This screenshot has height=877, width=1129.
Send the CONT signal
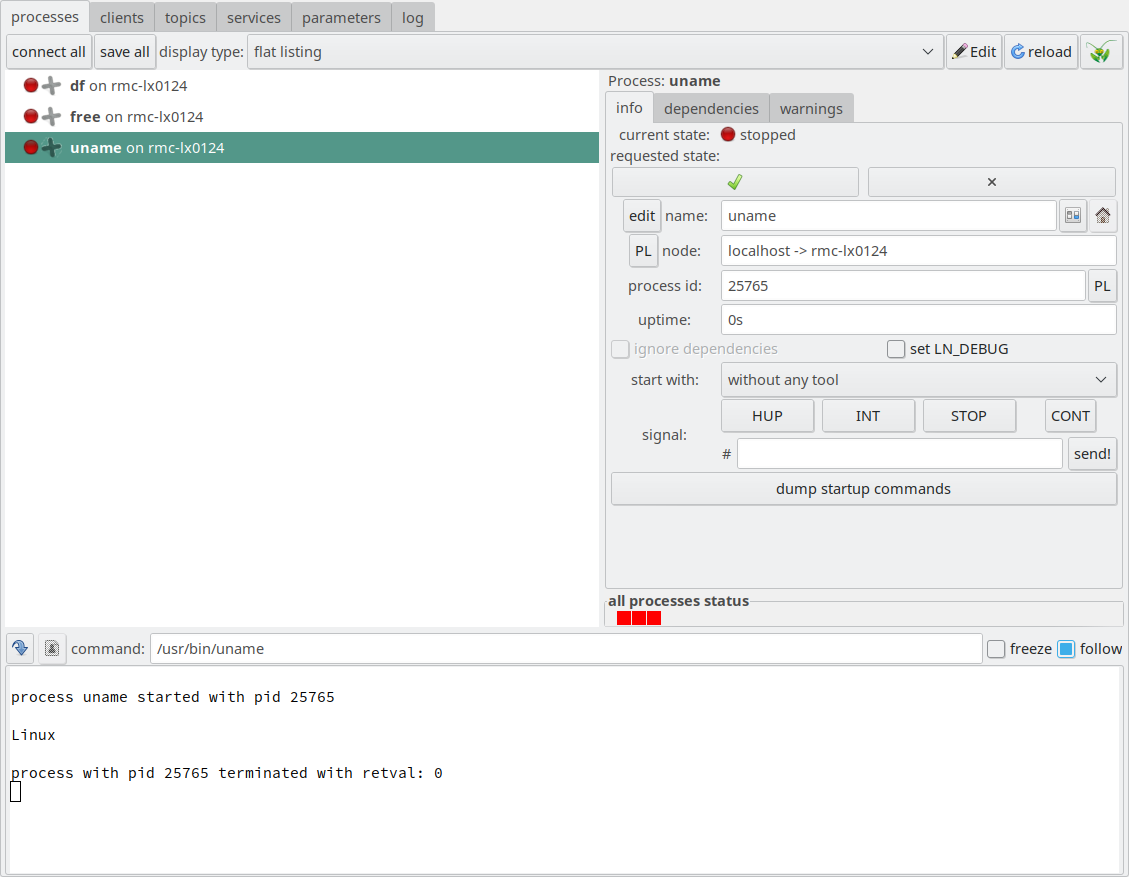[1070, 415]
